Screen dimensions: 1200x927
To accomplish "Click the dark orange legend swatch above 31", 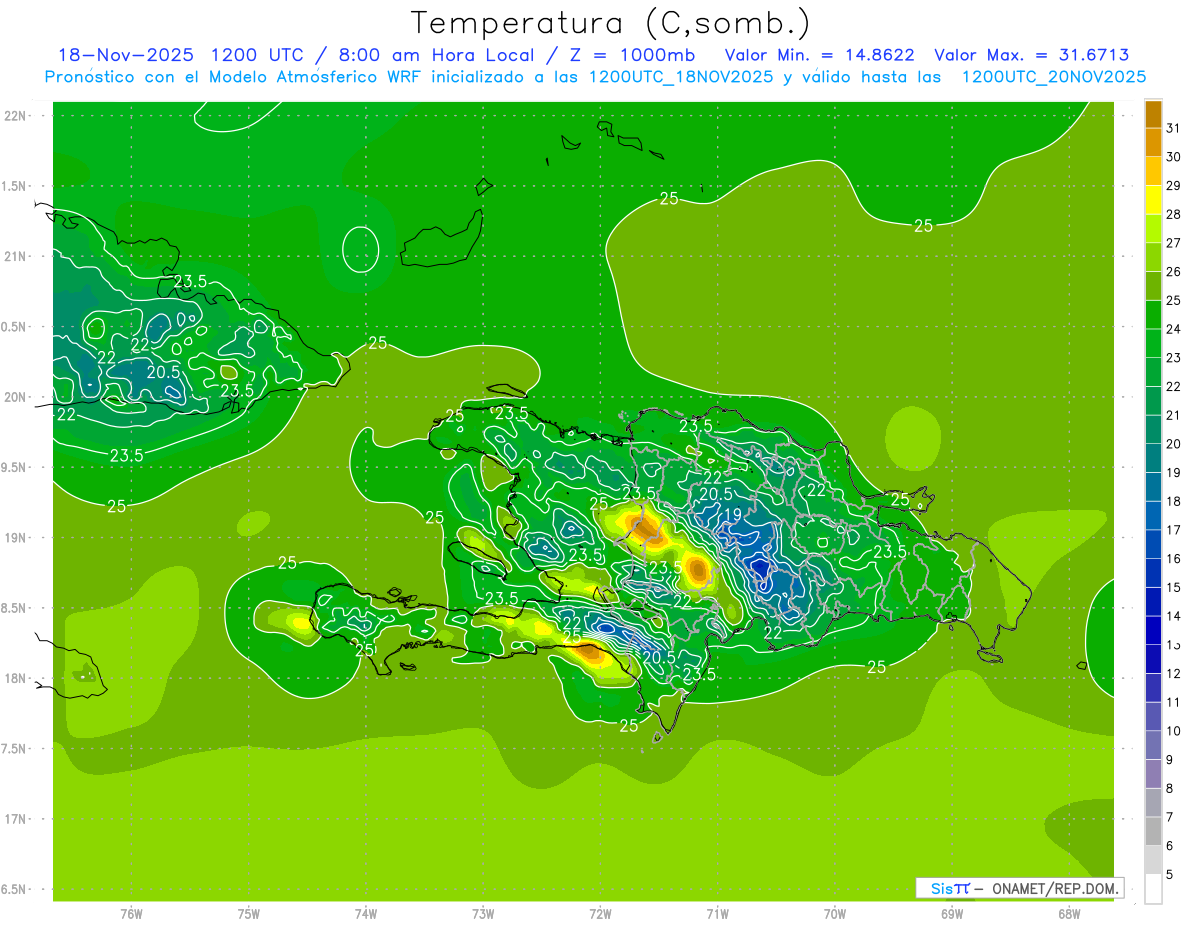I will (1153, 114).
